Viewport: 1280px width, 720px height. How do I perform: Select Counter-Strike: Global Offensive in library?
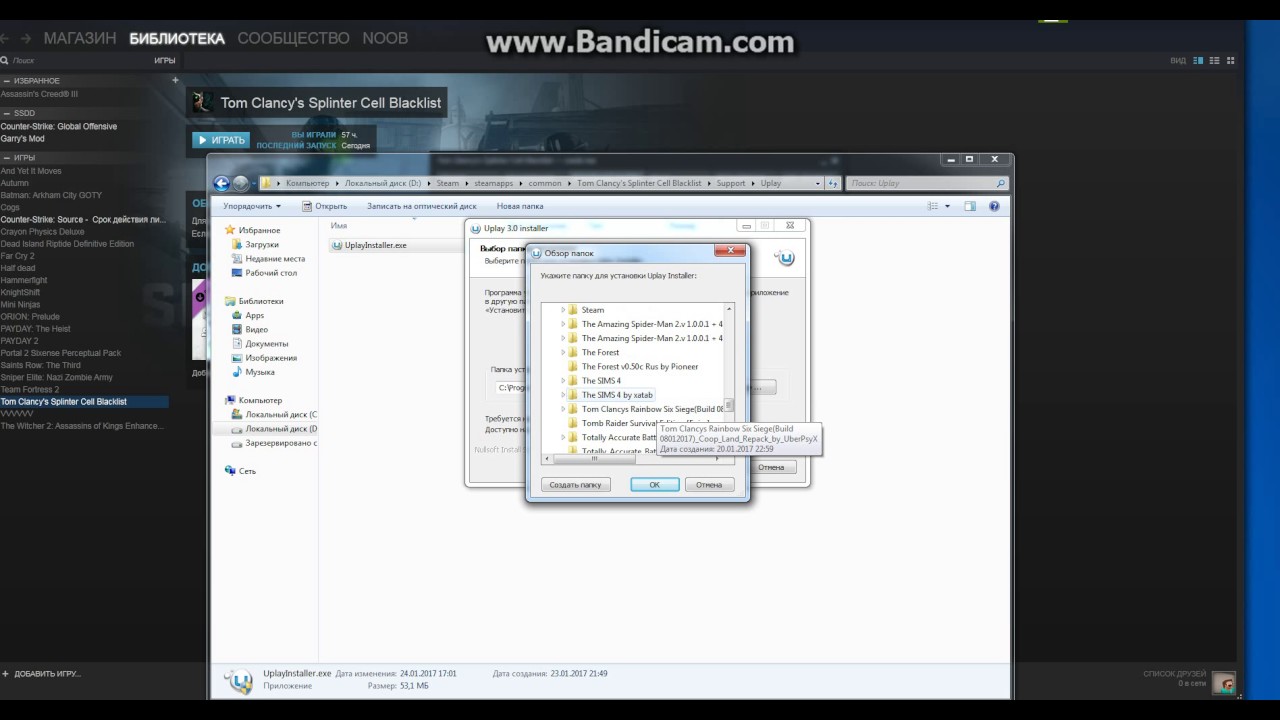59,127
